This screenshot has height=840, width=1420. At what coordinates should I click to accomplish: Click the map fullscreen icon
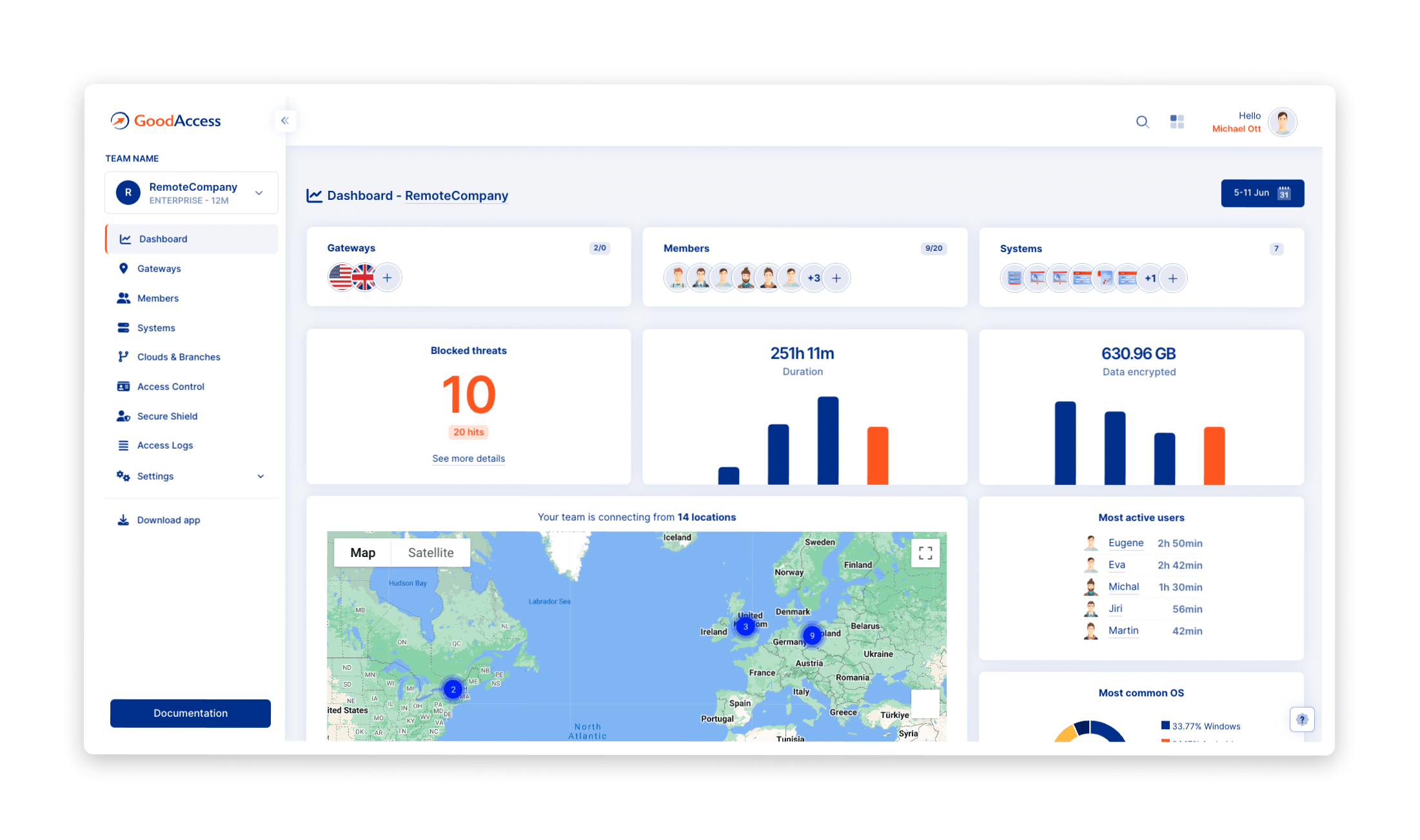(925, 553)
